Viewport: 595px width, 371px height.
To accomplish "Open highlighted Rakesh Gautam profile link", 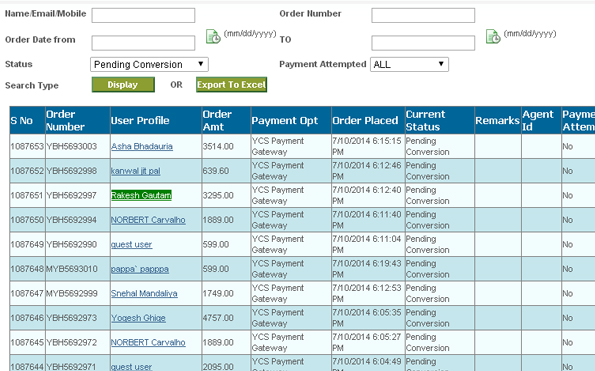I will (141, 195).
